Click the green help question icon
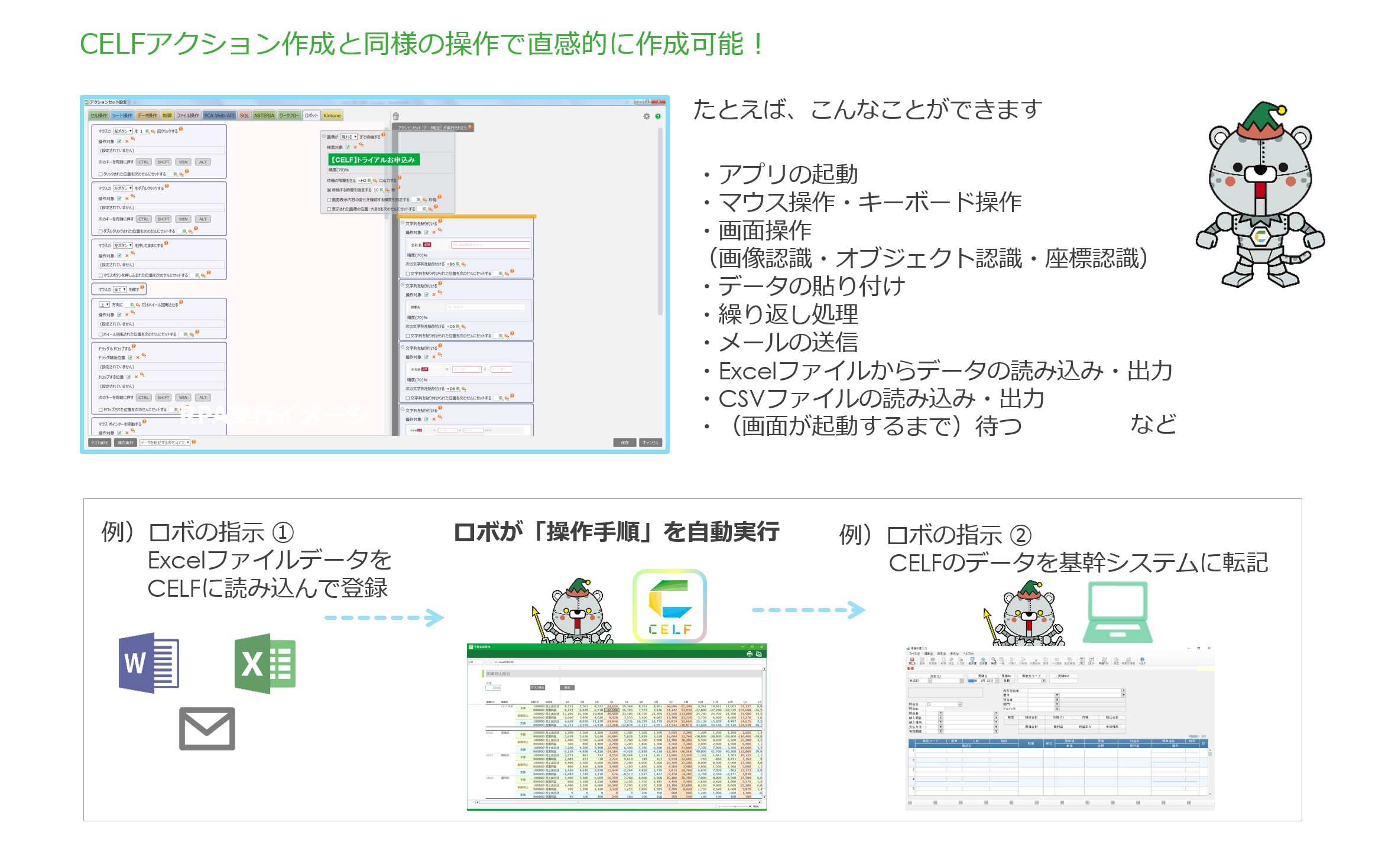Image resolution: width=1398 pixels, height=868 pixels. point(658,116)
